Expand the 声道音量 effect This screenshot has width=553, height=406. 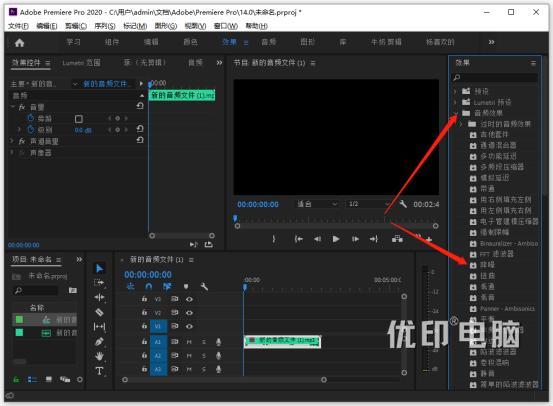coord(12,141)
